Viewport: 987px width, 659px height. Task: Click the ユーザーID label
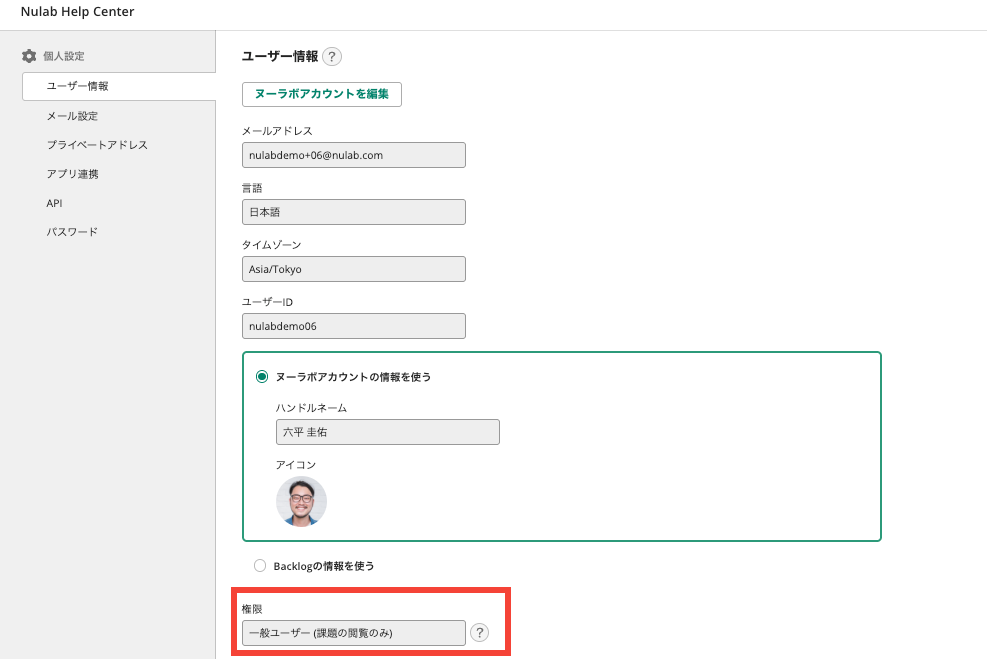tap(268, 301)
